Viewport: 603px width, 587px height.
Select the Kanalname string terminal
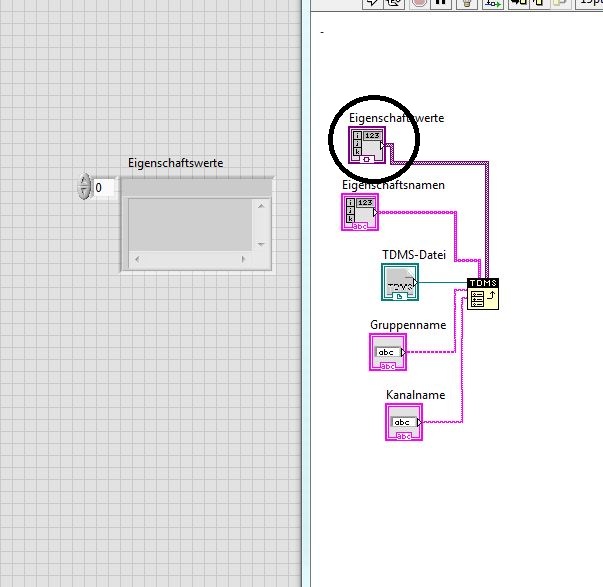(x=404, y=422)
